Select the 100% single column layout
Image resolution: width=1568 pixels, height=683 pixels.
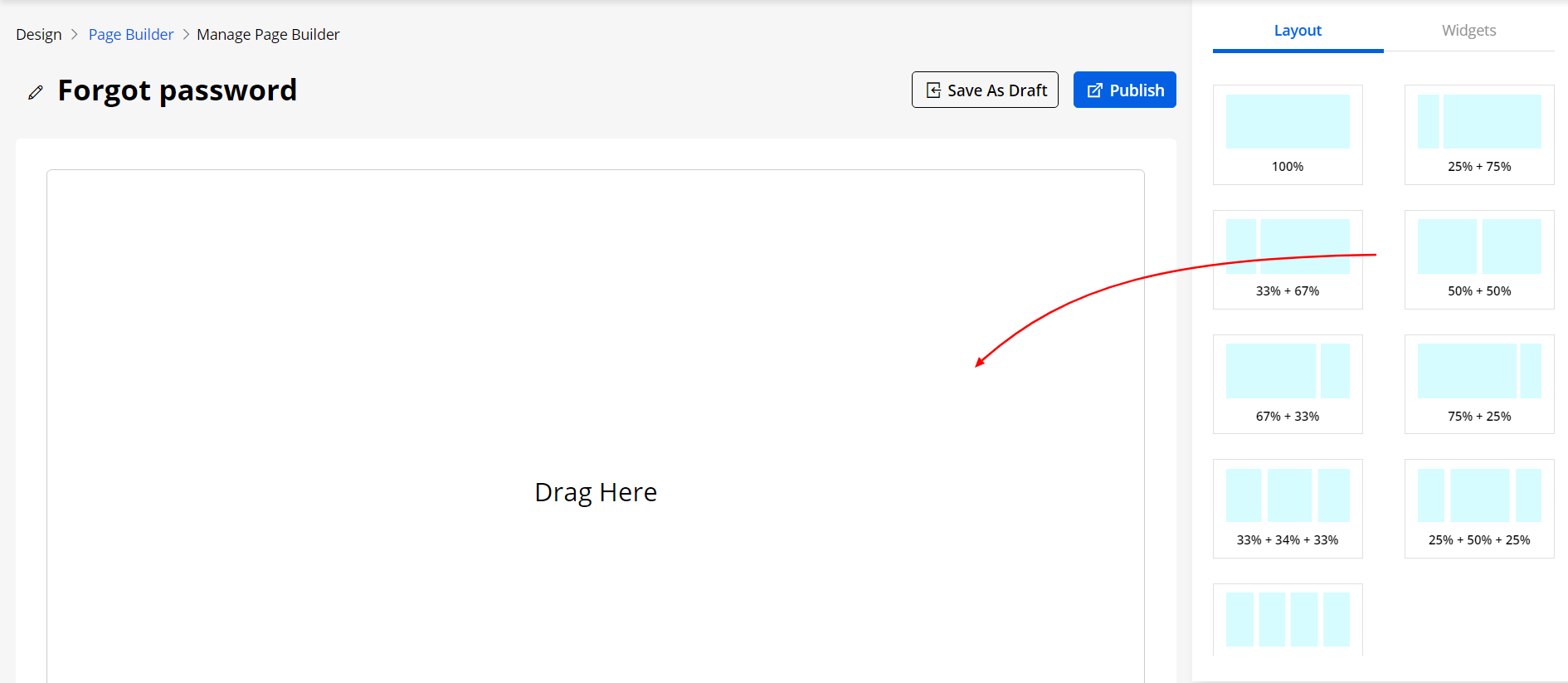pos(1287,134)
